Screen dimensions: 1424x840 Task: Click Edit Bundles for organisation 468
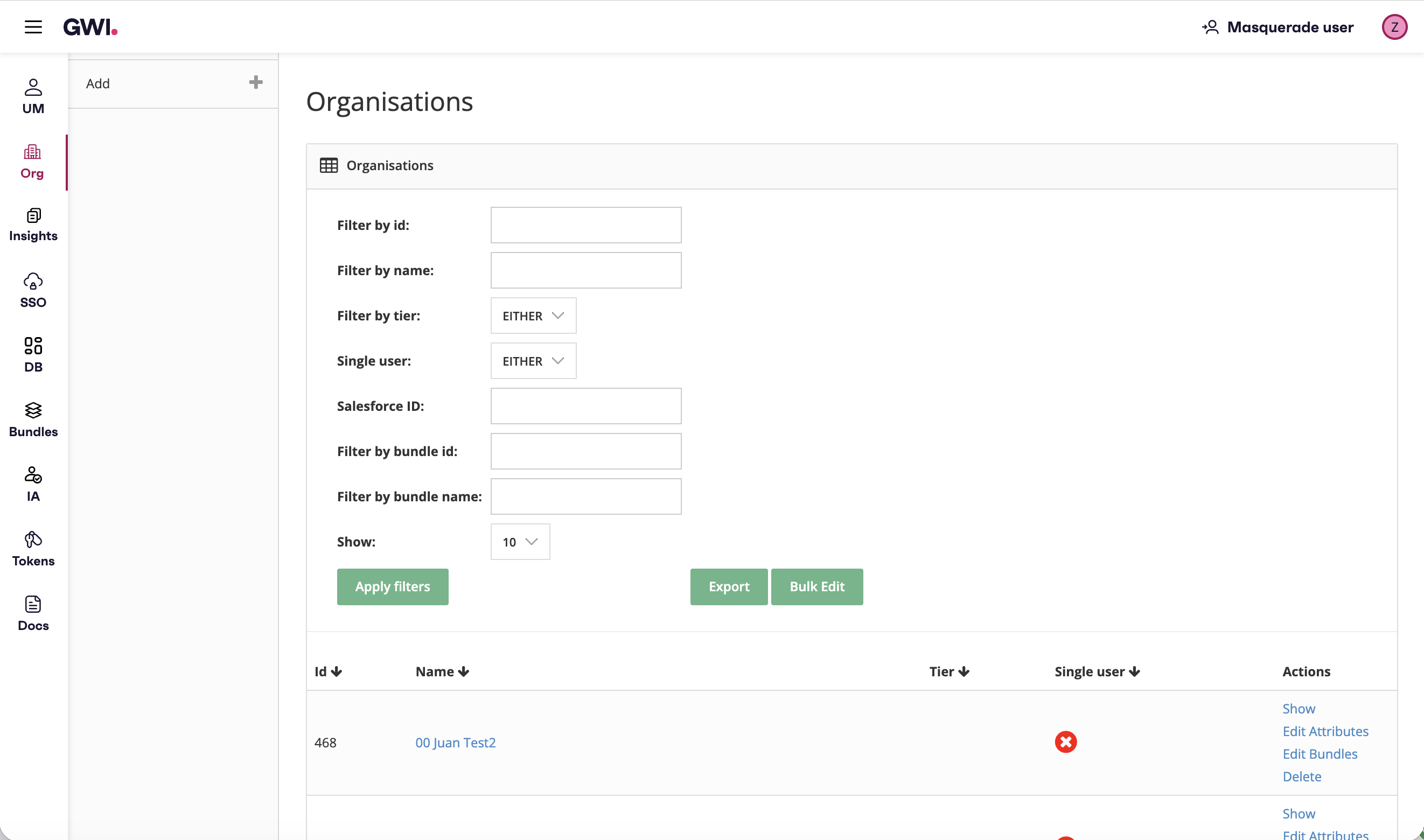point(1320,754)
